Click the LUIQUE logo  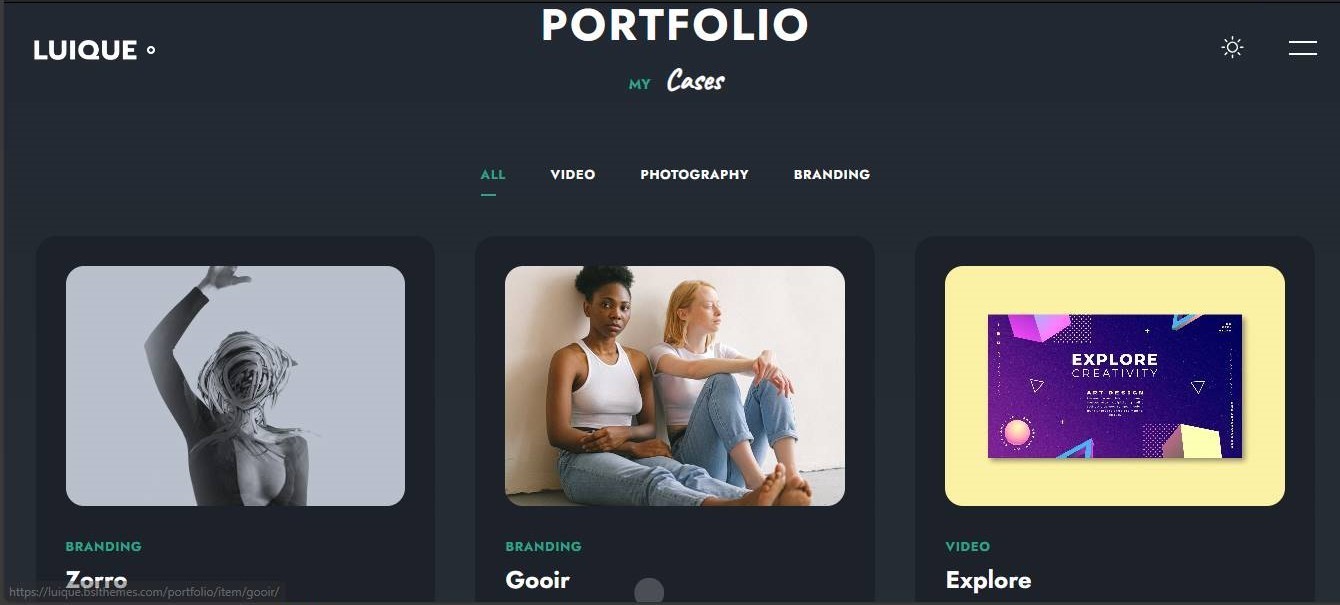(x=85, y=50)
